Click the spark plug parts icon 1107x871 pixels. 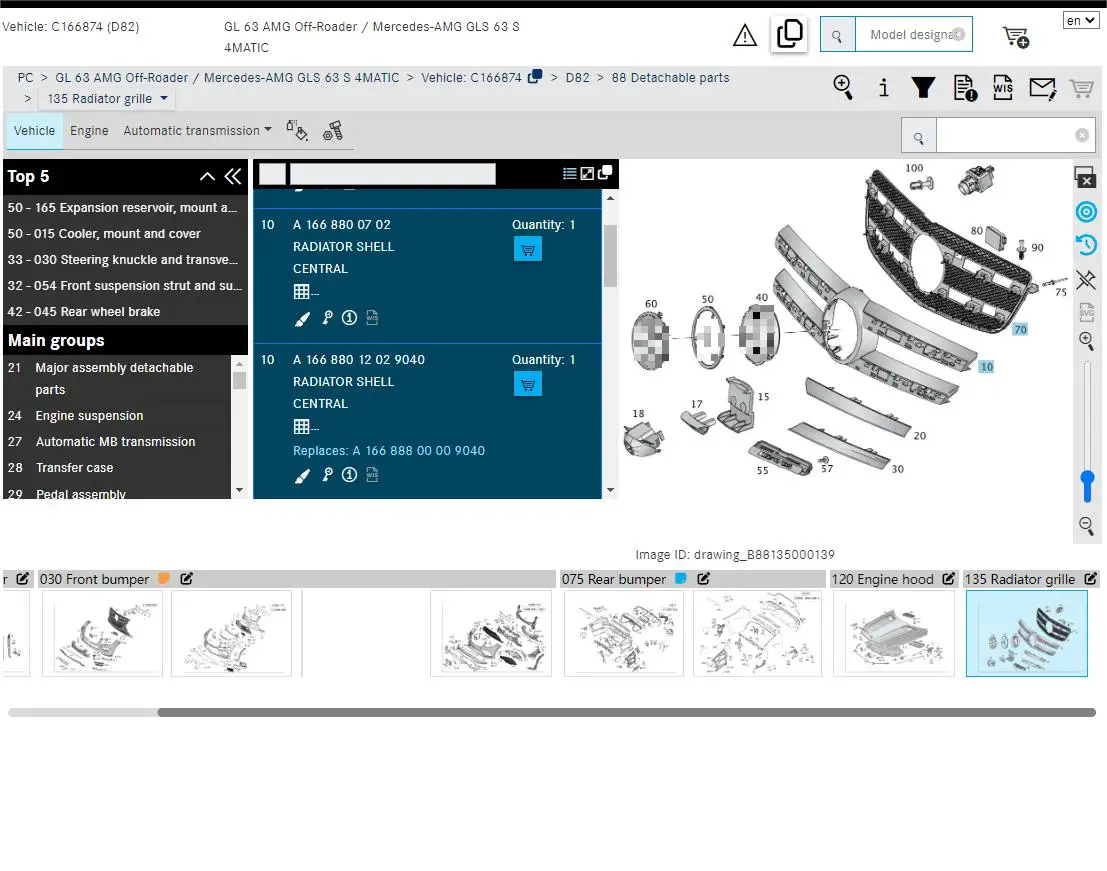point(333,131)
